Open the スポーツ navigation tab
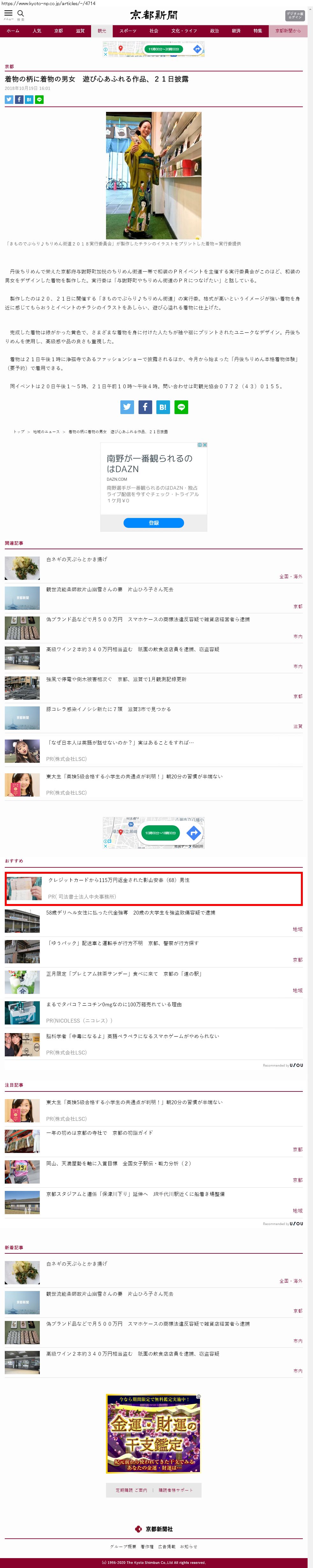The width and height of the screenshot is (313, 1568). 128,31
